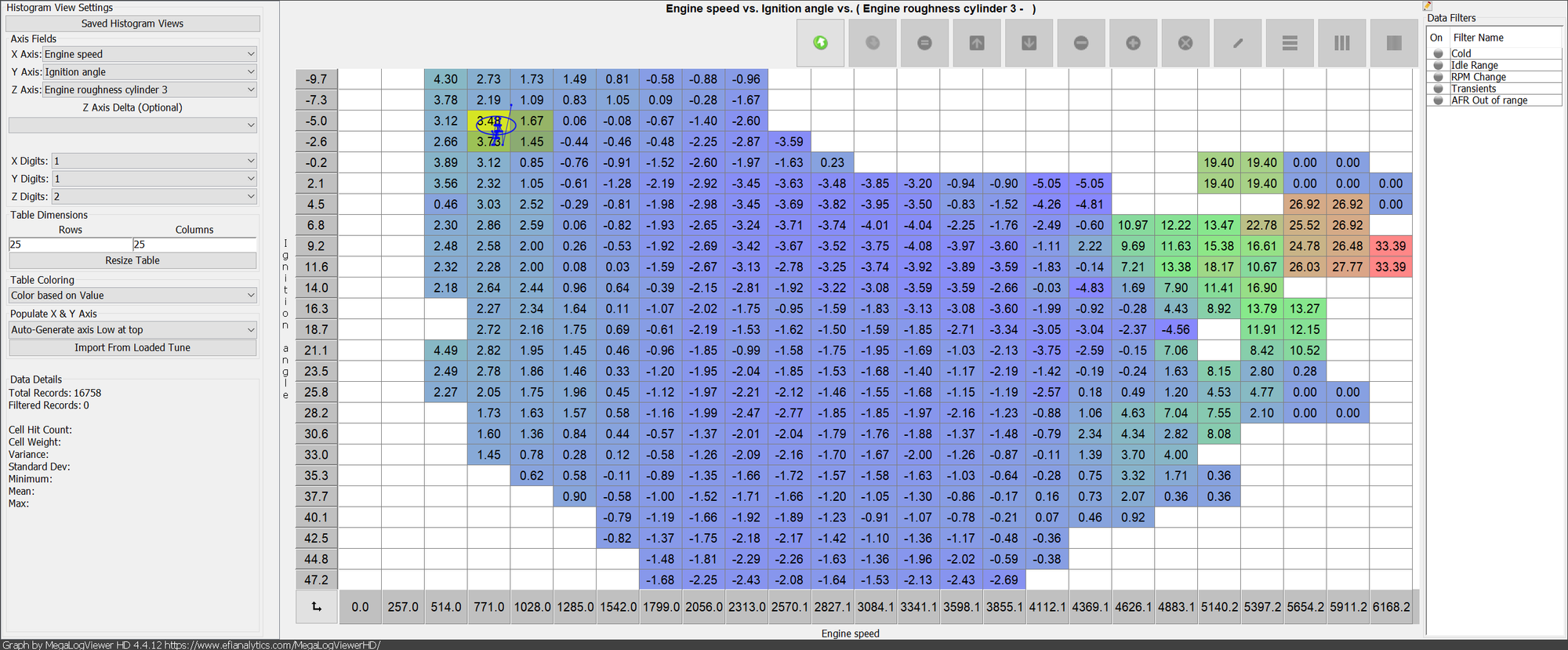This screenshot has height=650, width=1568.
Task: Open the Table Coloring dropdown
Action: [132, 296]
